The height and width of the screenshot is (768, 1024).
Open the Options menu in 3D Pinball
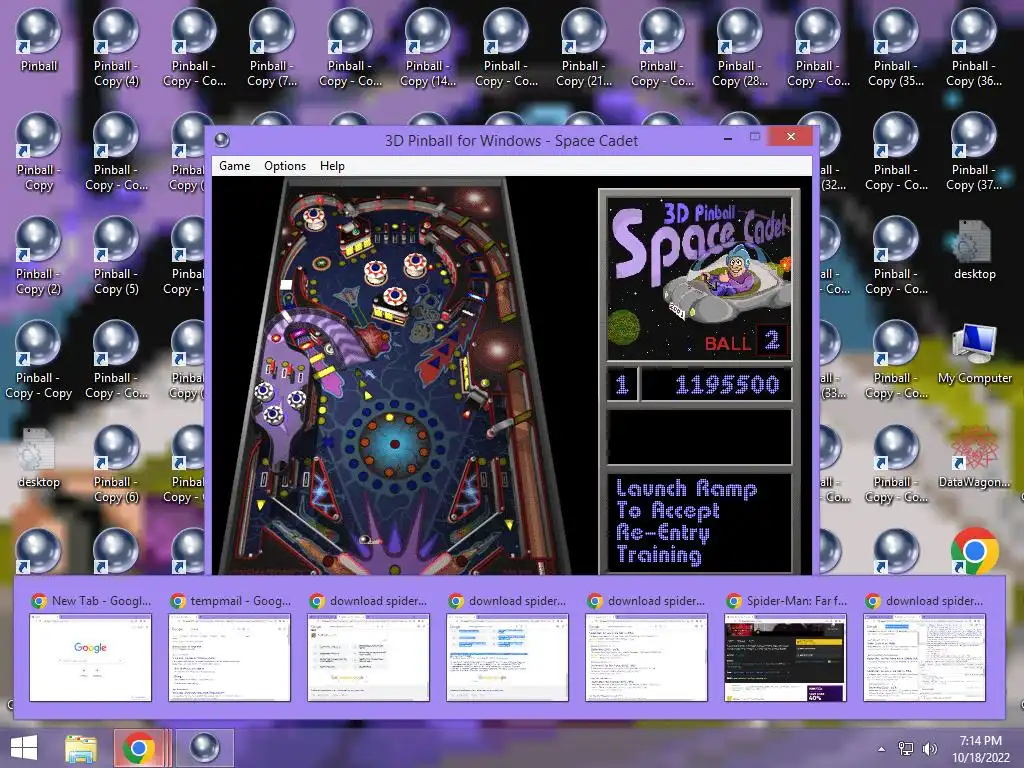pyautogui.click(x=285, y=166)
